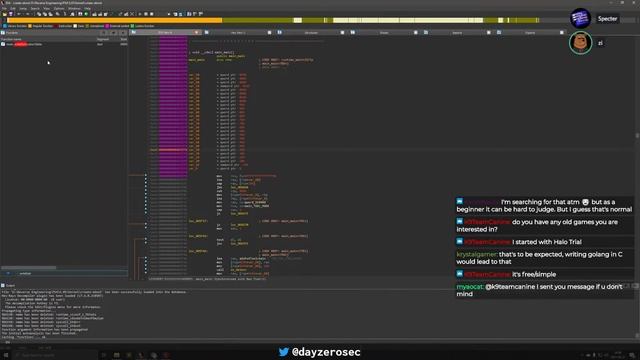This screenshot has height=360, width=640.
Task: Click the Functions panel horizontal scrollbar
Action: 29,268
